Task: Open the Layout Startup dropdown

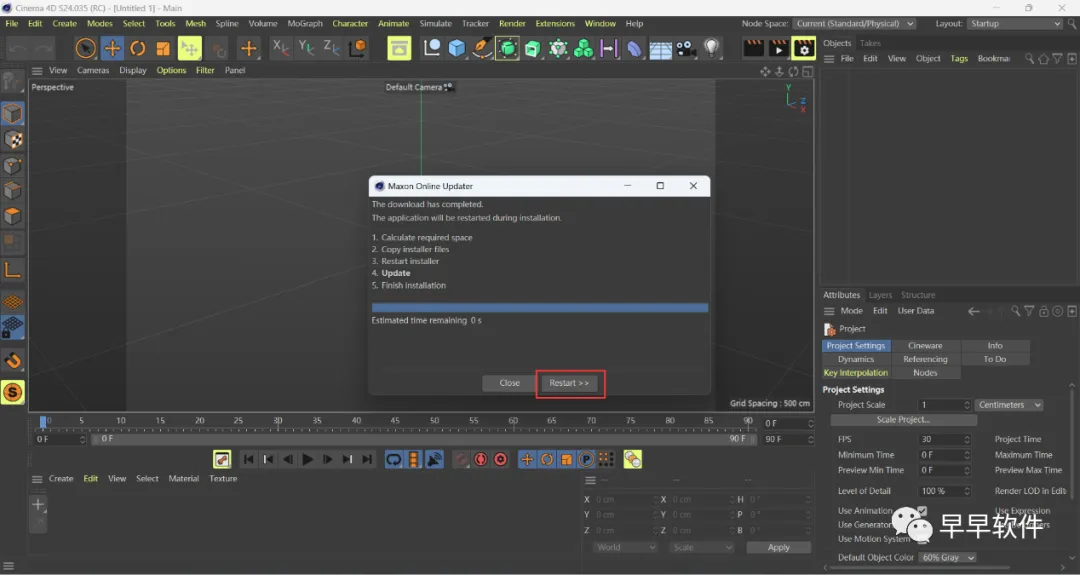Action: point(1015,23)
